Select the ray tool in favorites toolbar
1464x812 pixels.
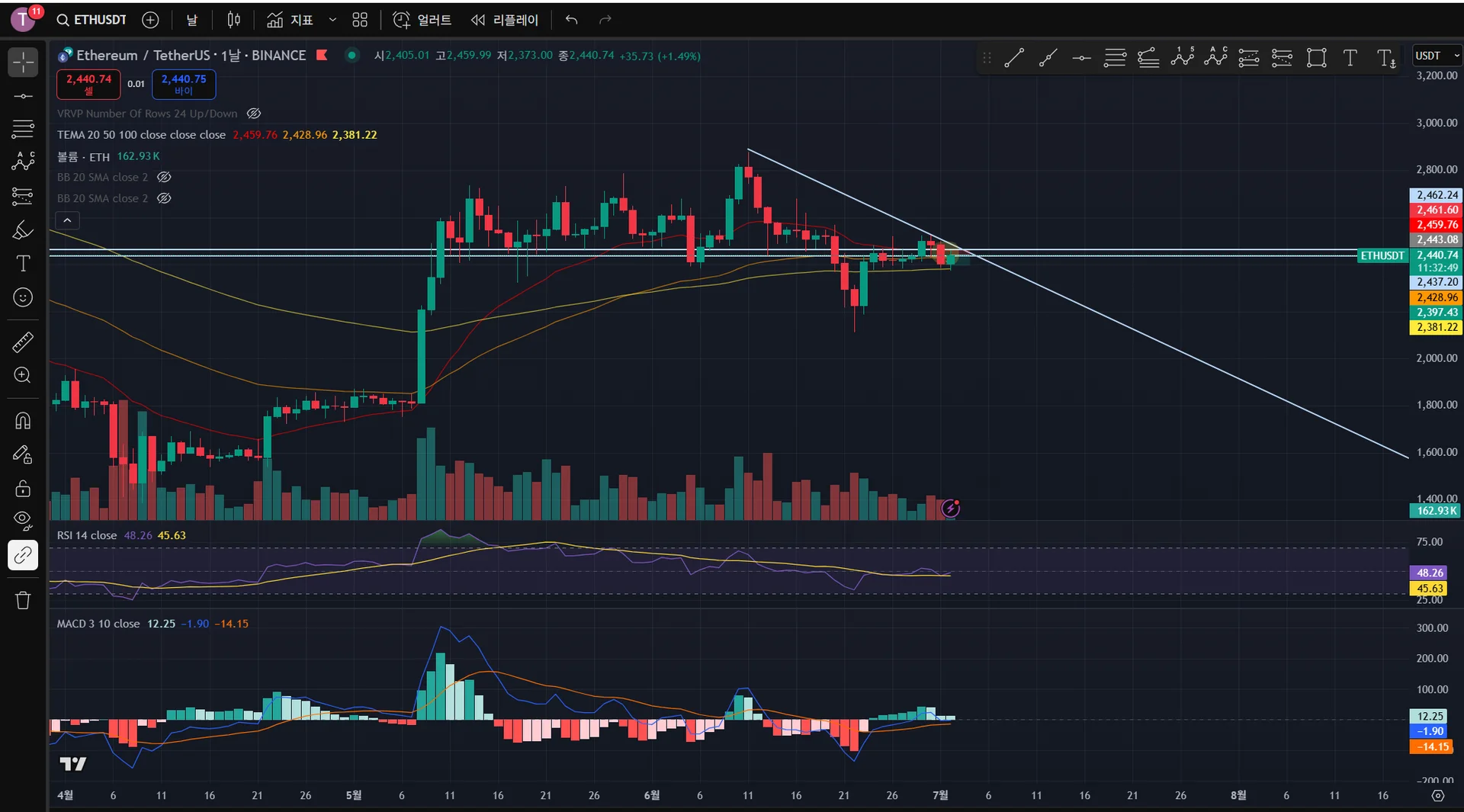1048,58
